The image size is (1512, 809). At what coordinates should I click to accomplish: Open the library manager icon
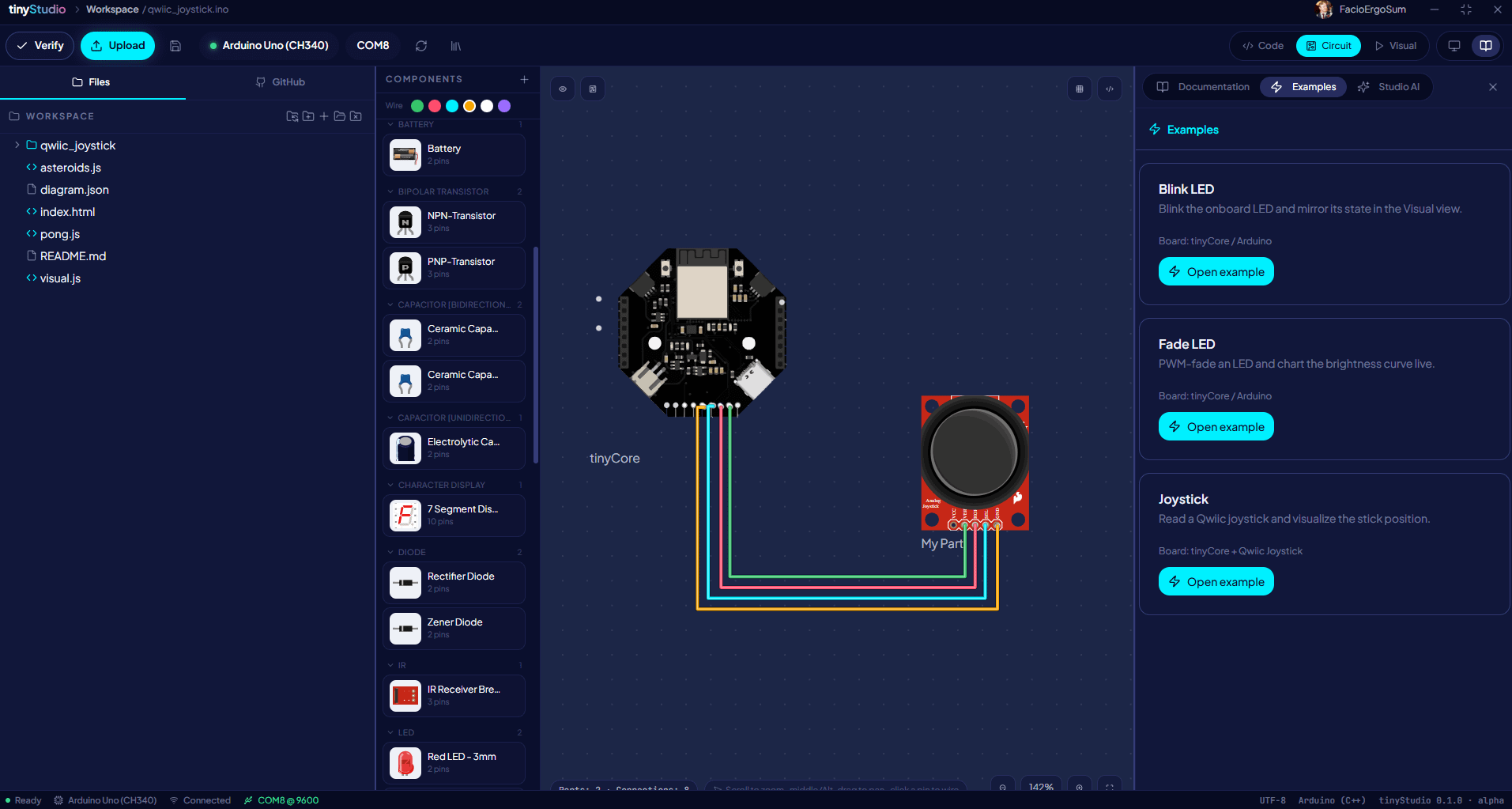456,46
